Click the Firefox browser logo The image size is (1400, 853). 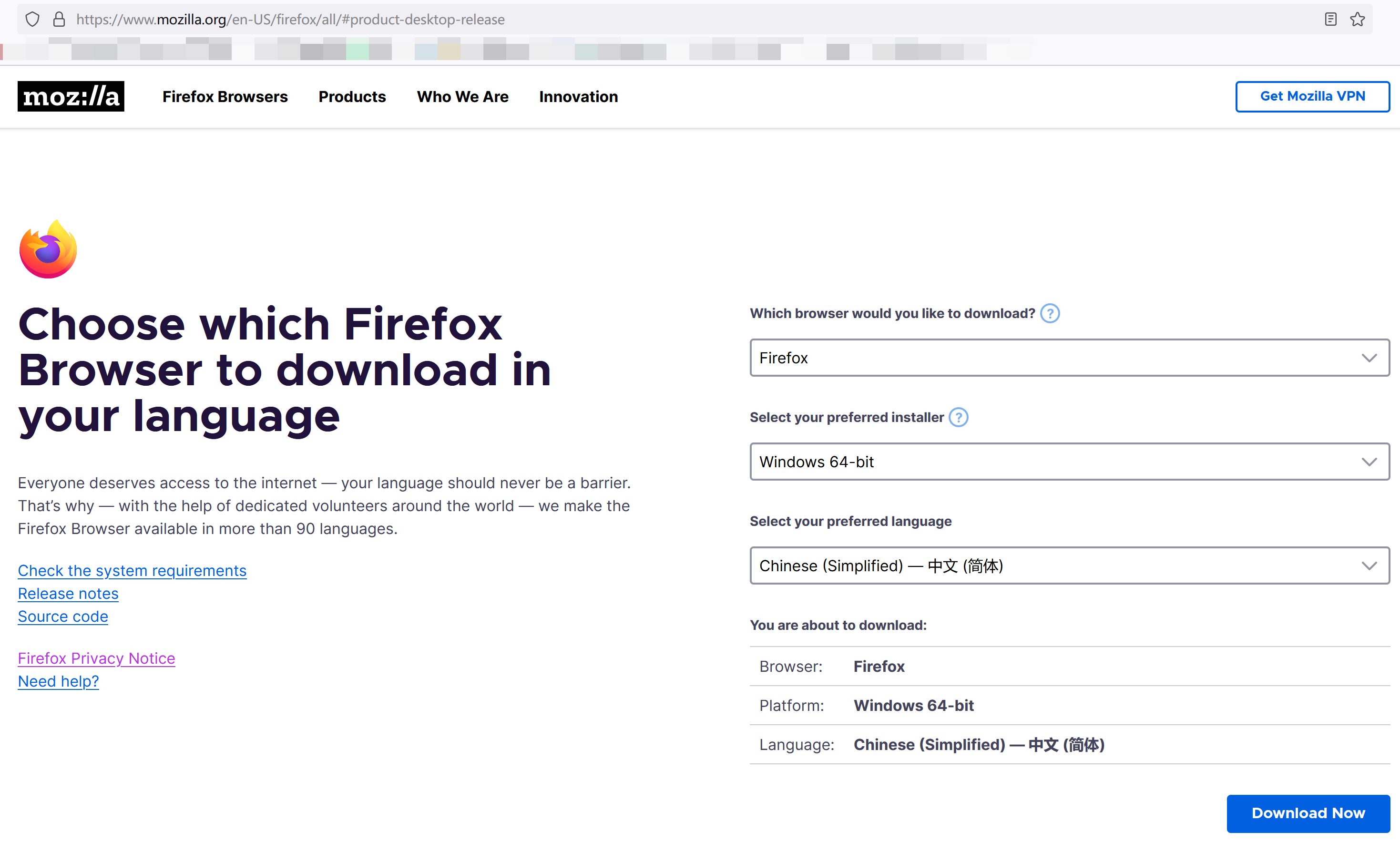pyautogui.click(x=48, y=248)
